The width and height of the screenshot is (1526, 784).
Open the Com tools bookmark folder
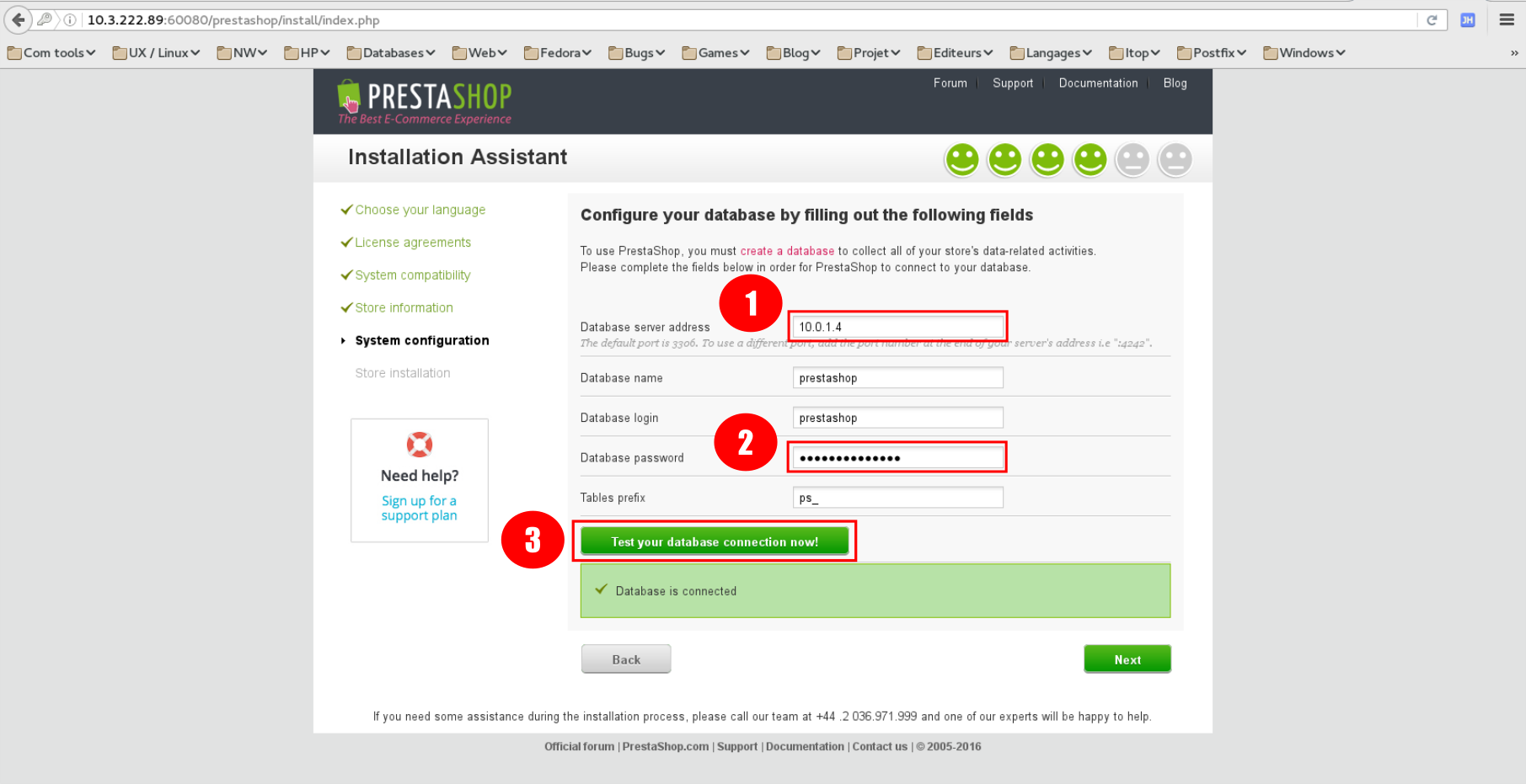tap(51, 53)
